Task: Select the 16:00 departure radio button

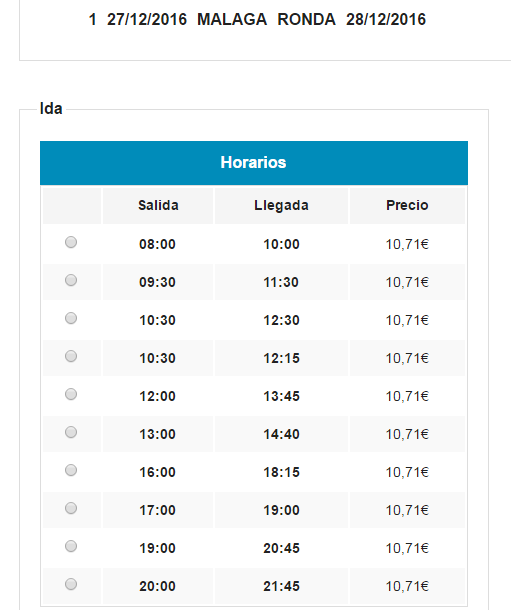Action: [x=71, y=470]
